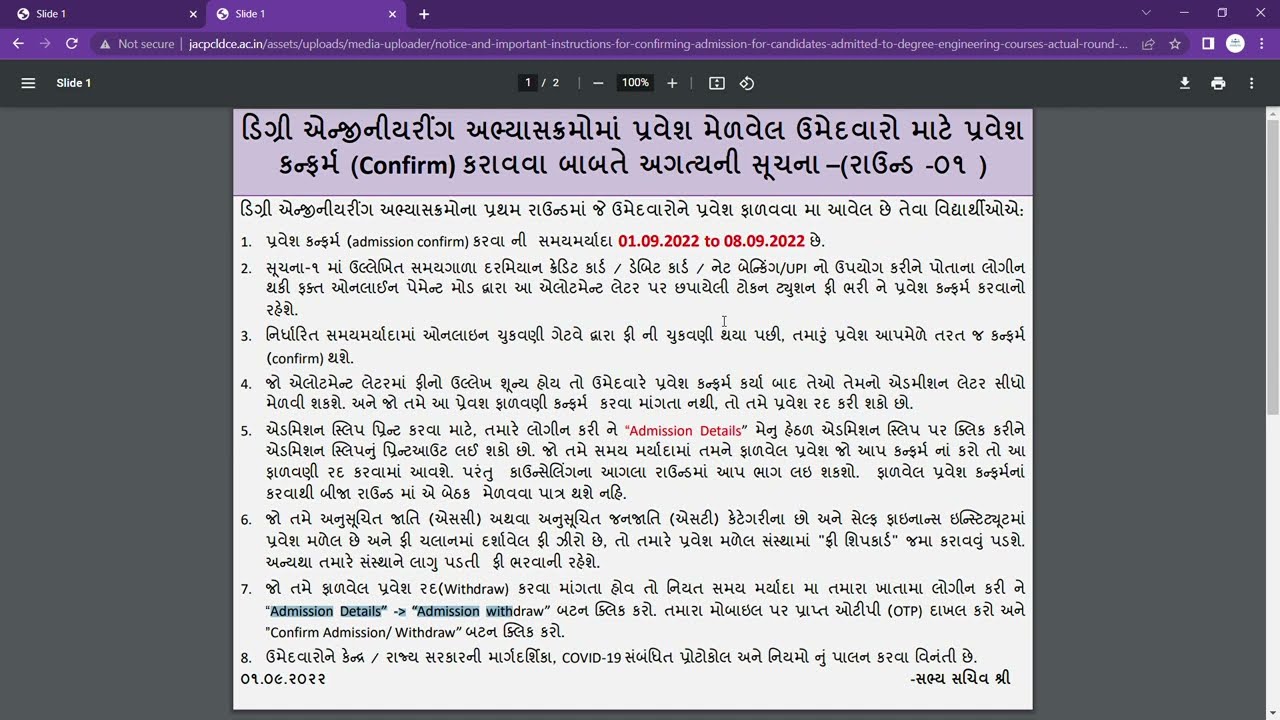This screenshot has width=1280, height=720.
Task: Click the 100% zoom level field
Action: click(635, 83)
